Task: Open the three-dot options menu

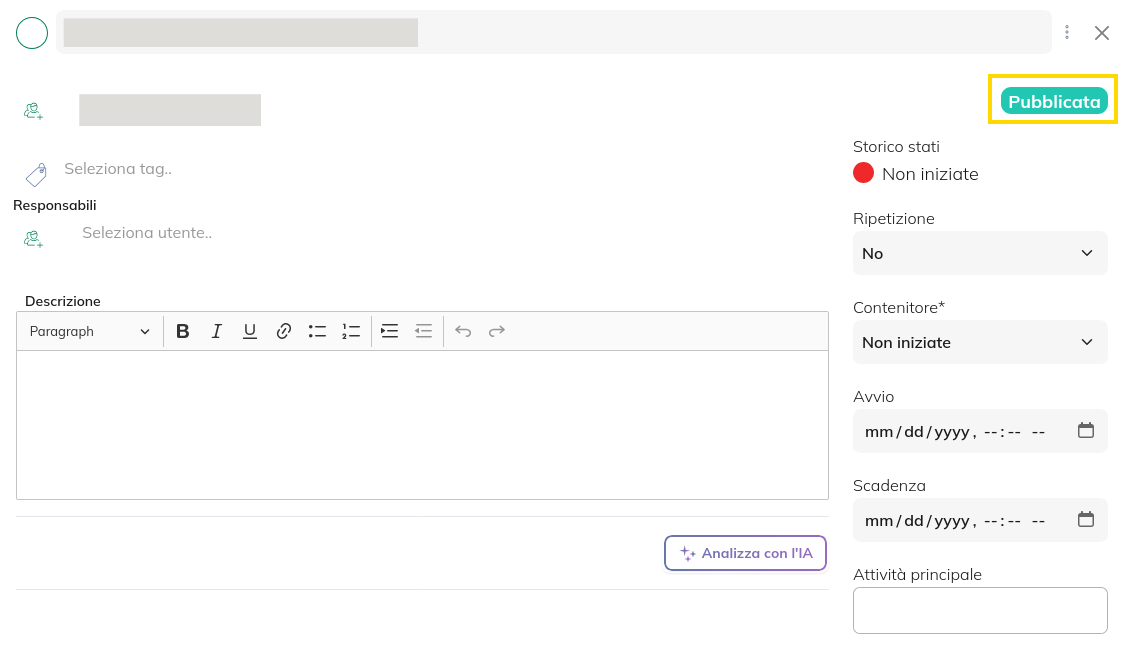Action: pyautogui.click(x=1067, y=33)
